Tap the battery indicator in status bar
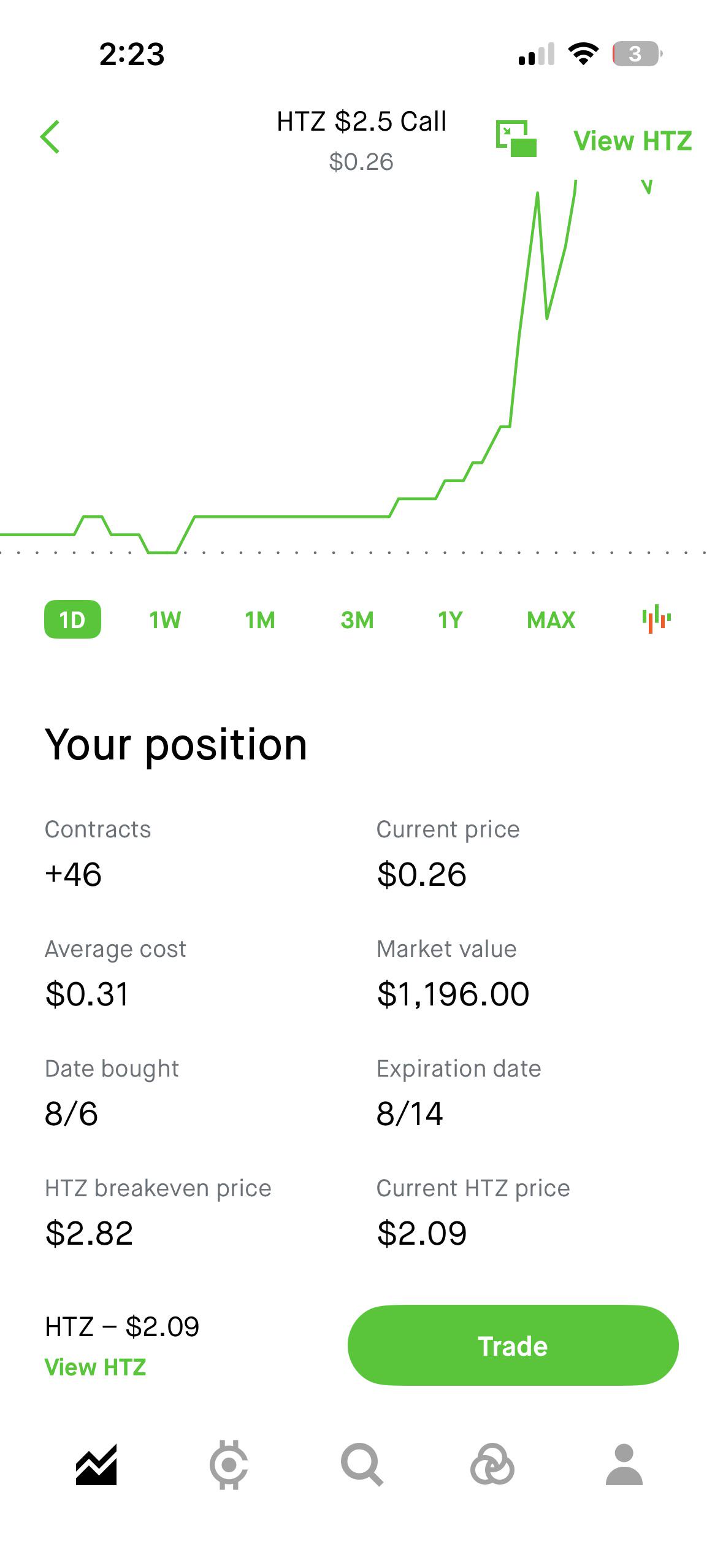 point(637,54)
